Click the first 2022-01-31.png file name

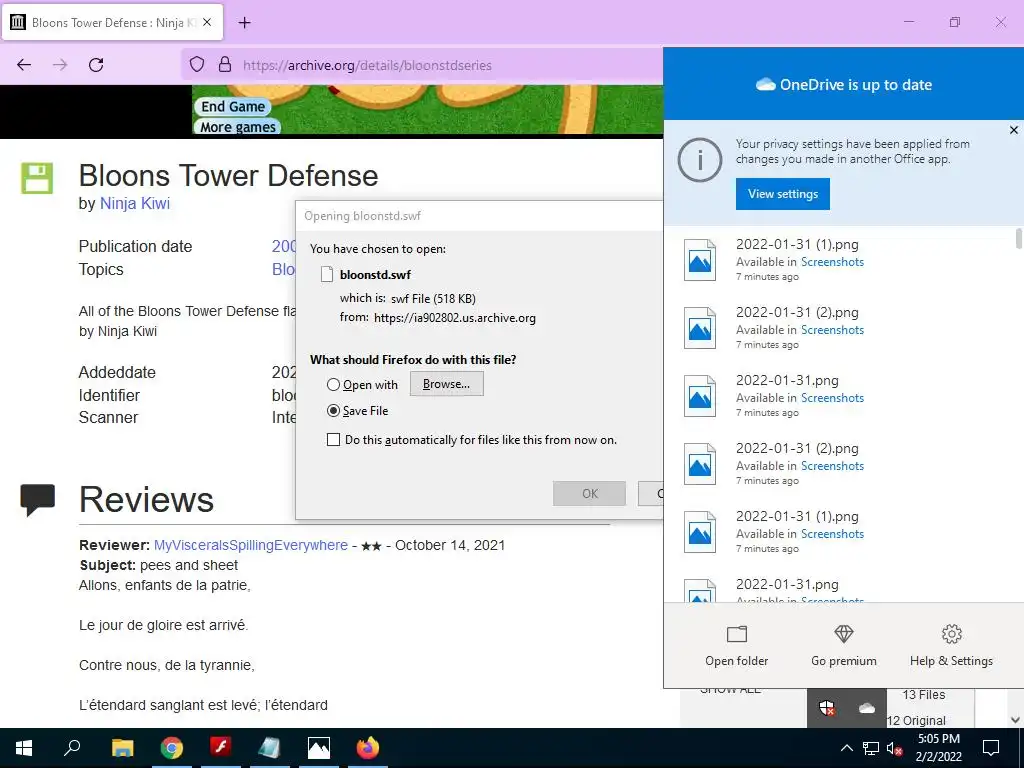[x=787, y=380]
